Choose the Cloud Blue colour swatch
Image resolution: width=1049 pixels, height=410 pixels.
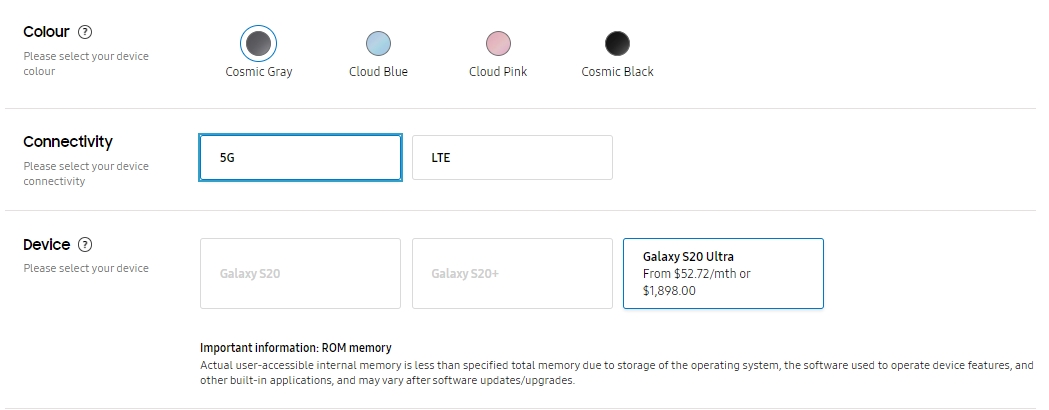coord(378,44)
